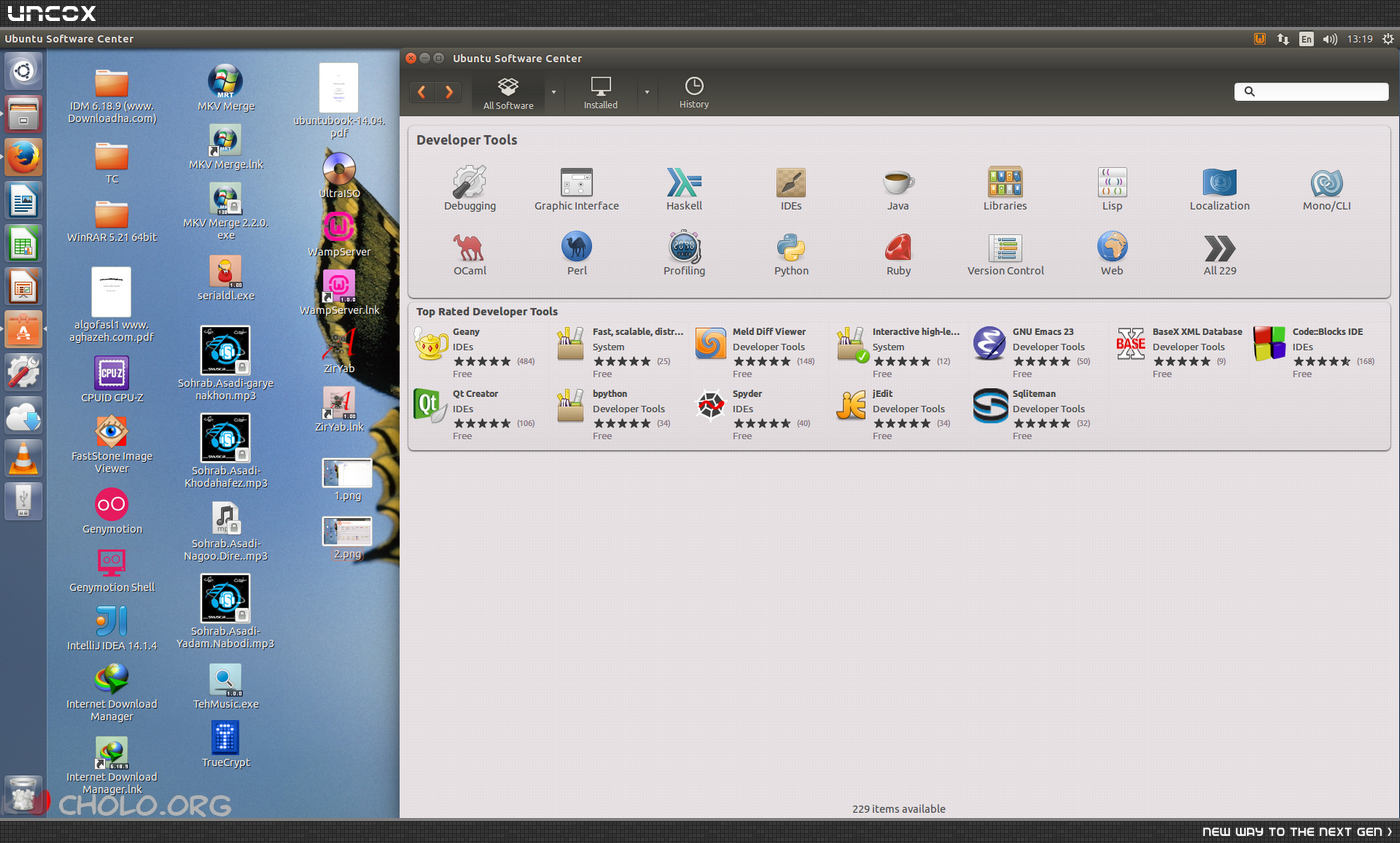The image size is (1400, 843).
Task: Open the History view
Action: tap(694, 93)
